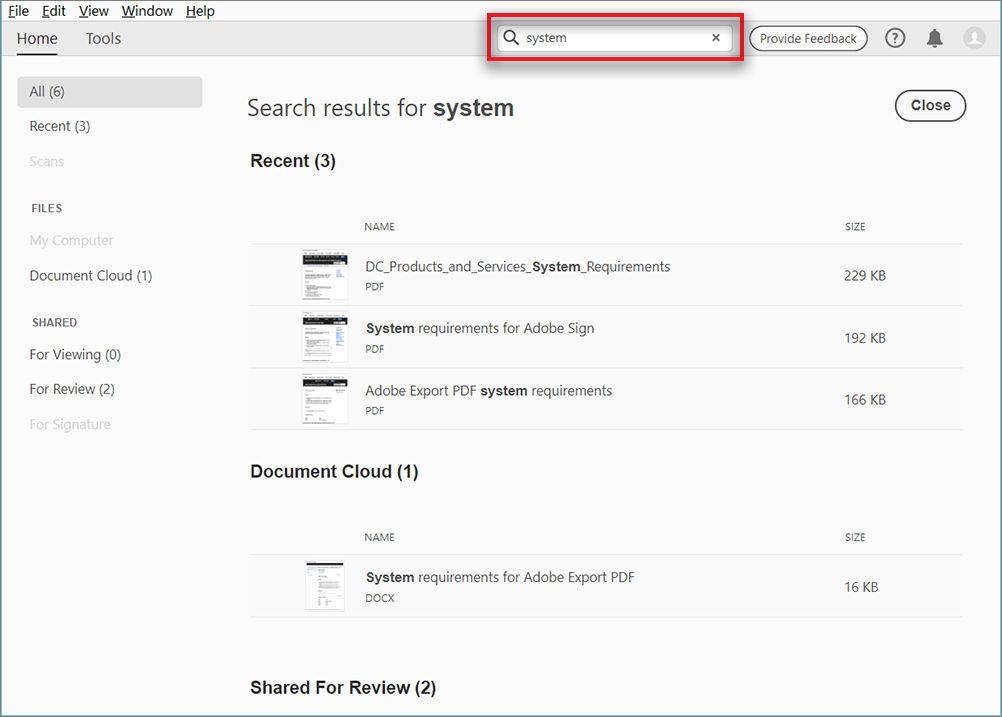This screenshot has height=717, width=1002.
Task: Click the Recent (3) section heading
Action: click(x=293, y=161)
